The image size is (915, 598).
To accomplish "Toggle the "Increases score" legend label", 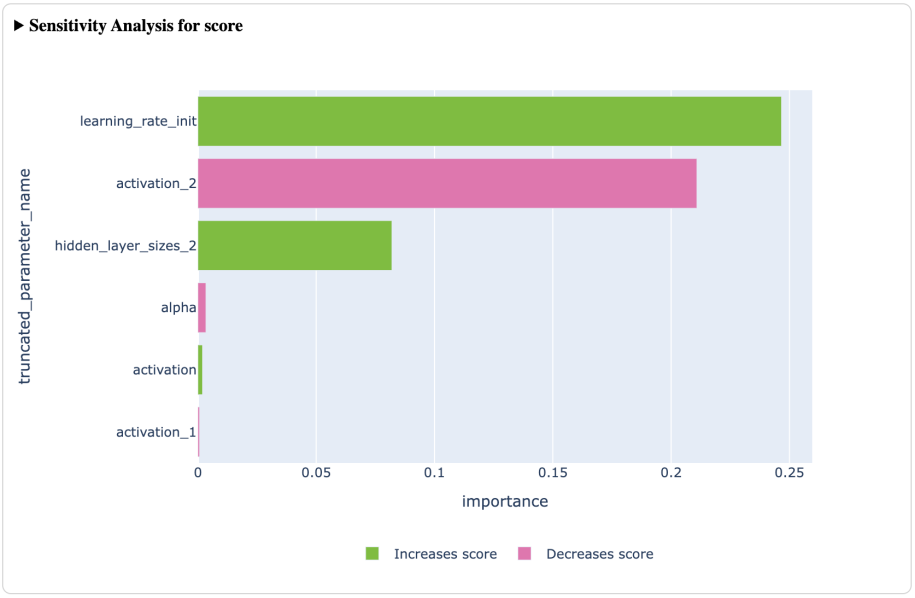I will point(445,554).
